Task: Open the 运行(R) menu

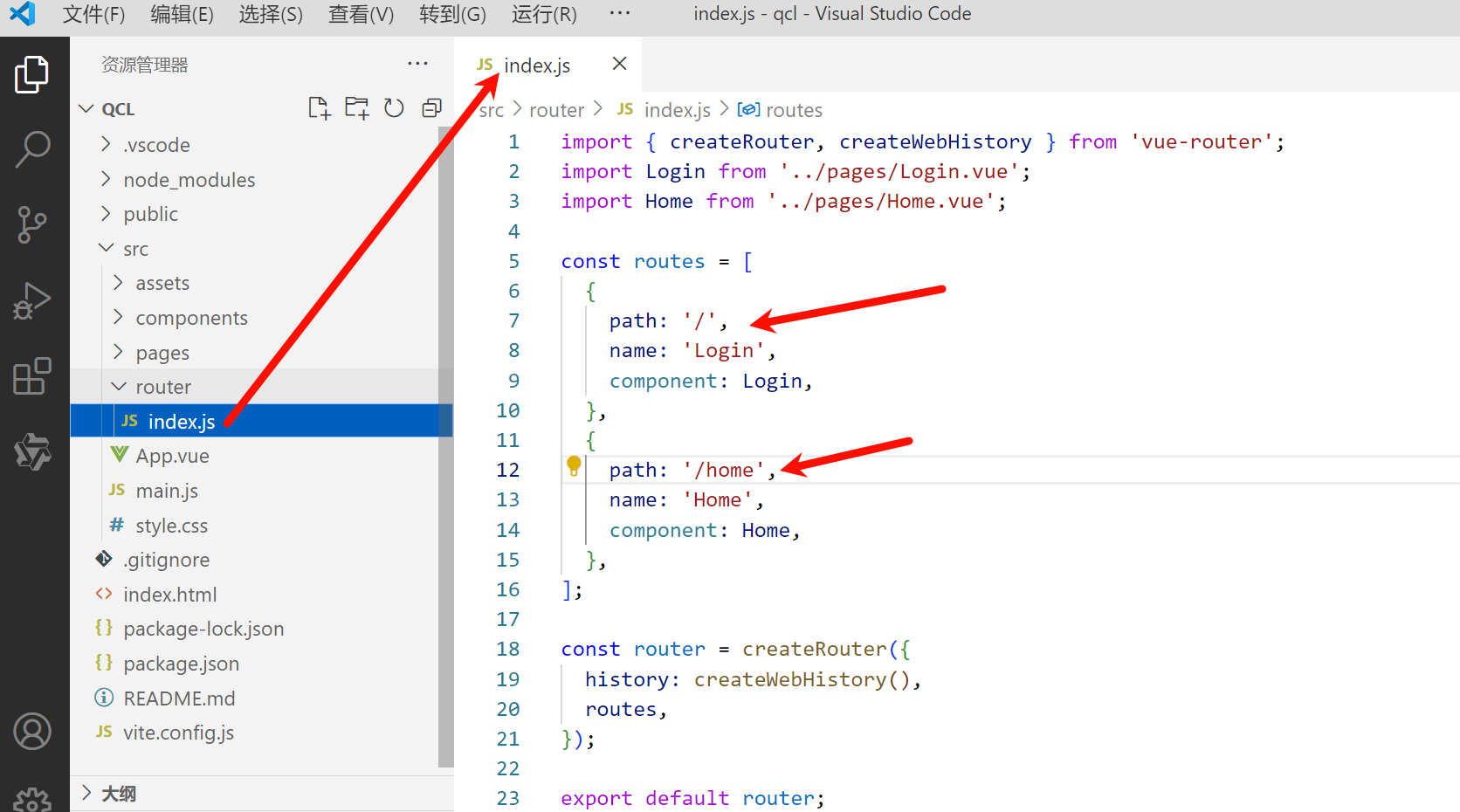Action: click(544, 14)
